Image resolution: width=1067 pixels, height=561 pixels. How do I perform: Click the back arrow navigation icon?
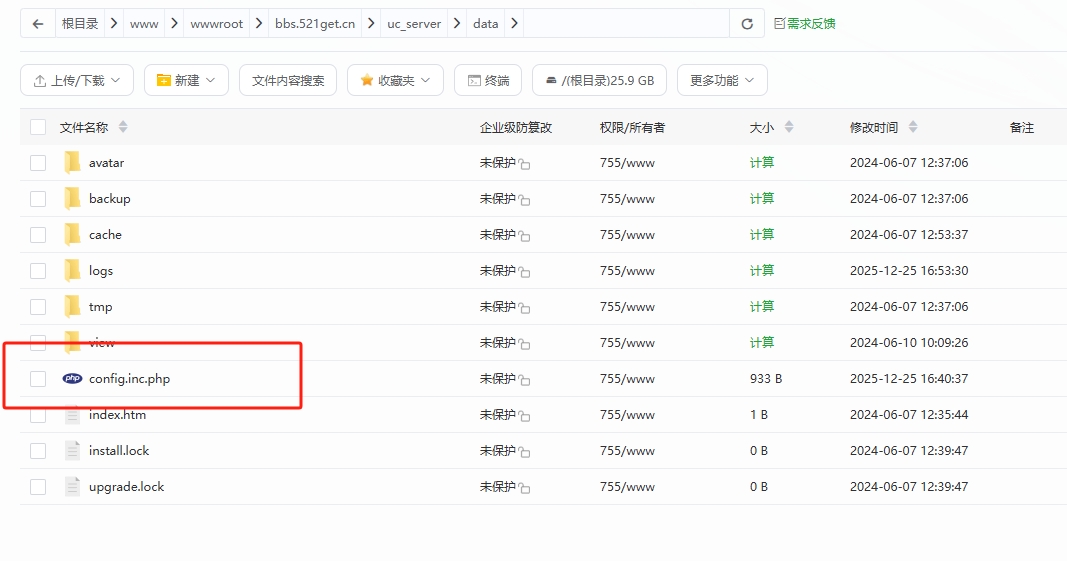coord(38,24)
